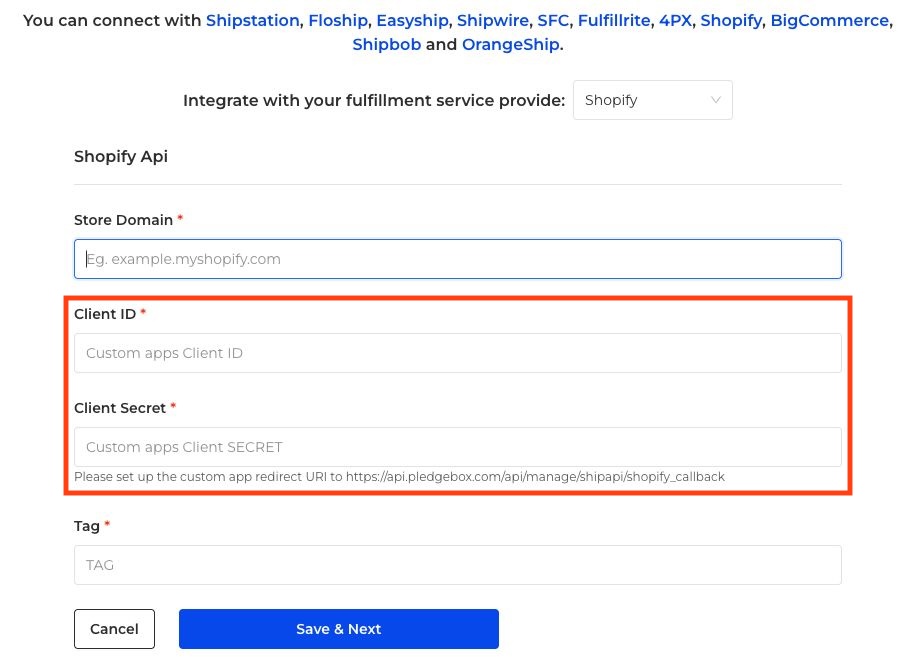Open the SFC link
916x657 pixels.
[553, 20]
